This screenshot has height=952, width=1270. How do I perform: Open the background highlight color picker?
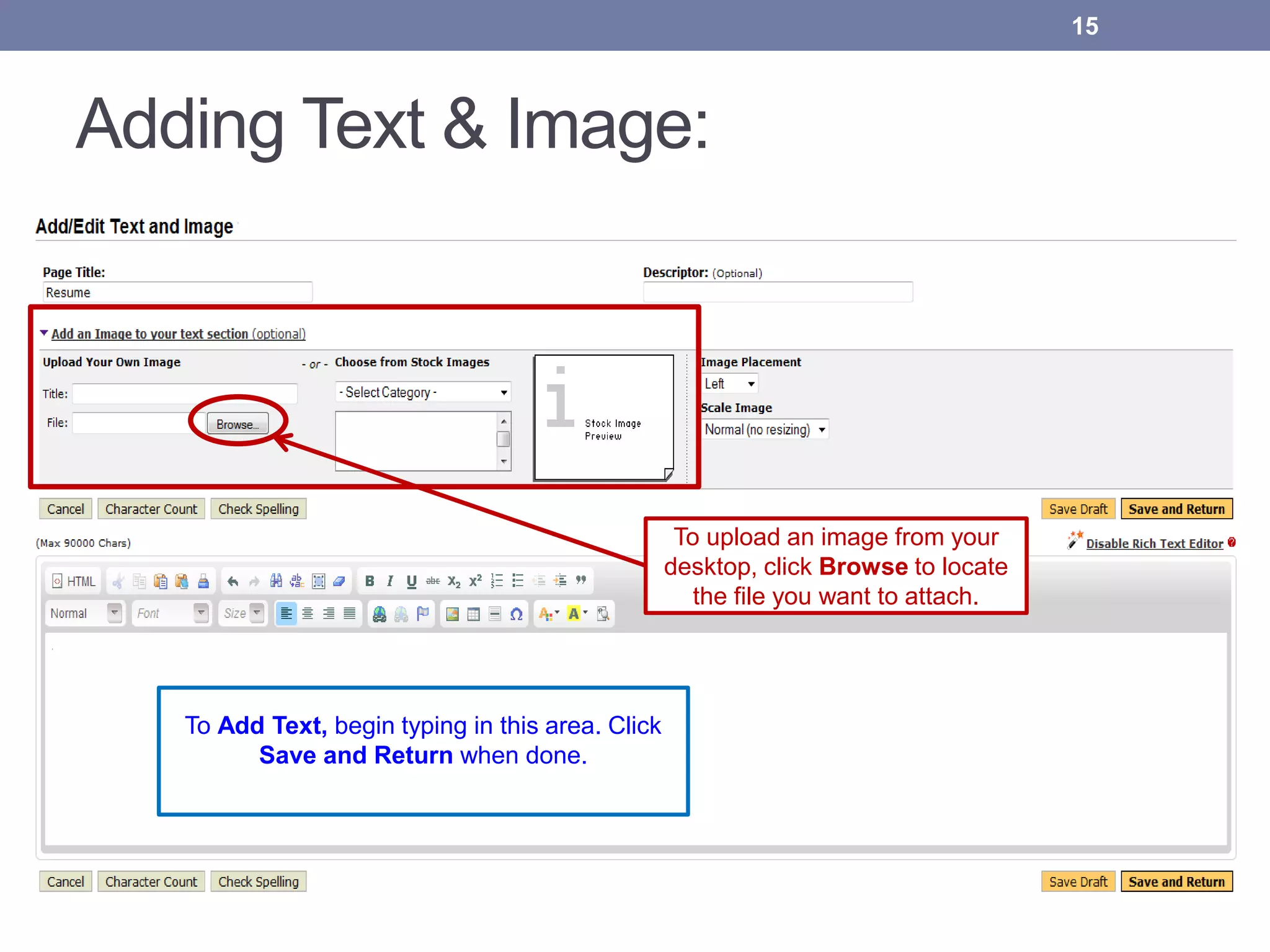577,614
